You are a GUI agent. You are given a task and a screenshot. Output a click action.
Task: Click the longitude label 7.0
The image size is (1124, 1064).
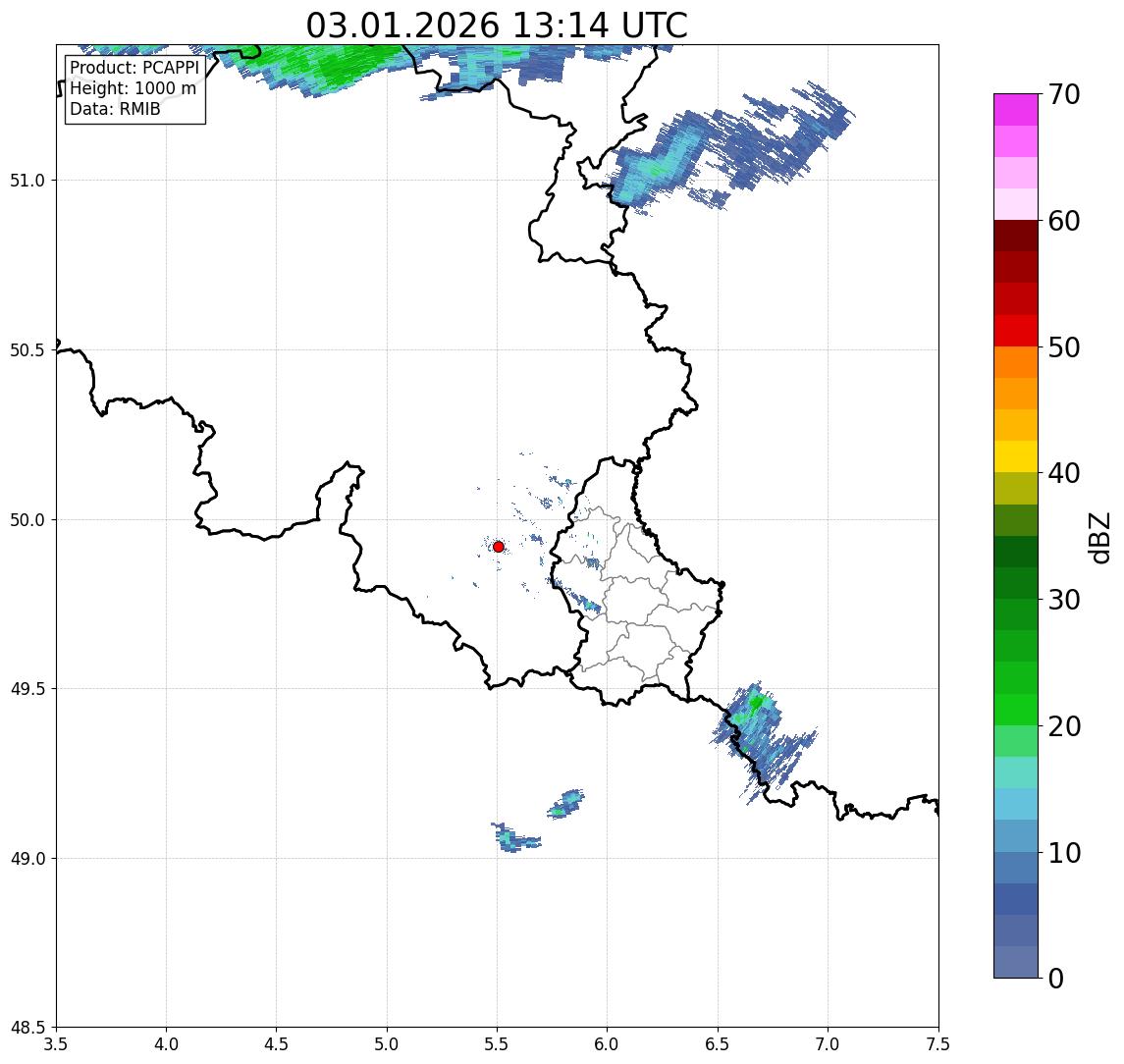pos(829,1043)
